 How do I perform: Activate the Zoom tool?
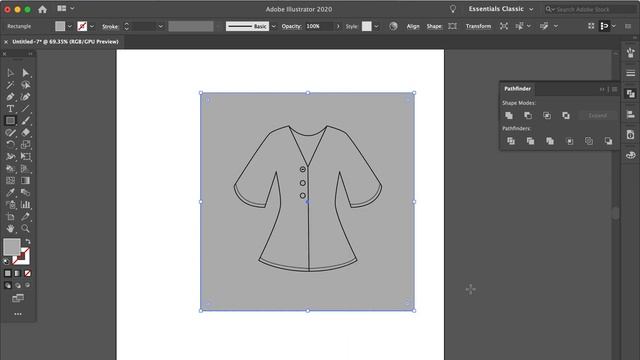[x=25, y=229]
